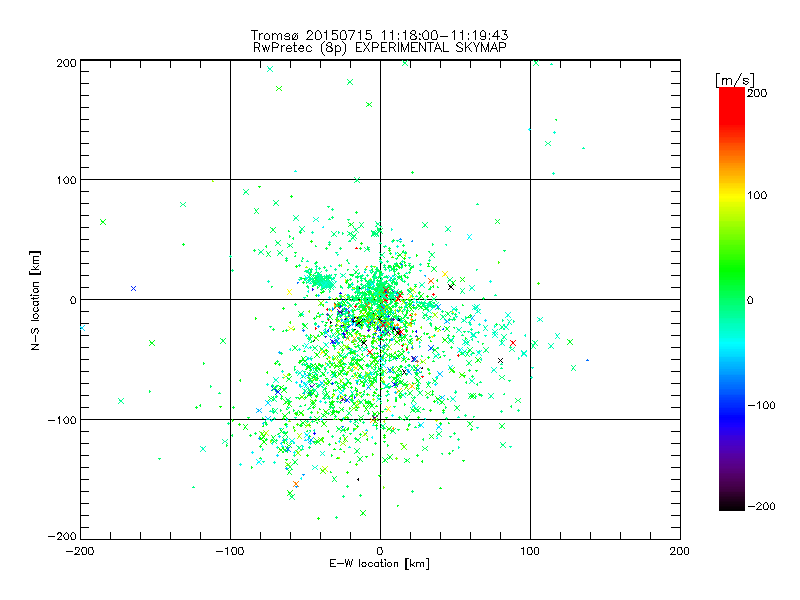Click the y-axis tick label '-200'
Screen dimensions: 800x600
[x=62, y=536]
